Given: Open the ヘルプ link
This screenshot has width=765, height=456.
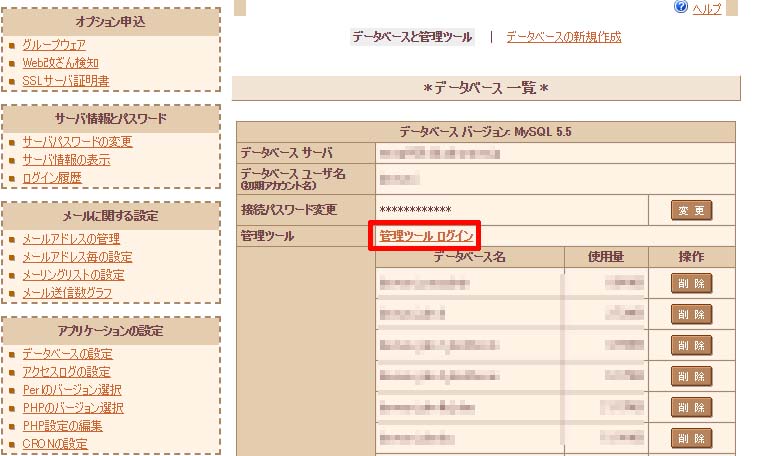Looking at the screenshot, I should [706, 8].
